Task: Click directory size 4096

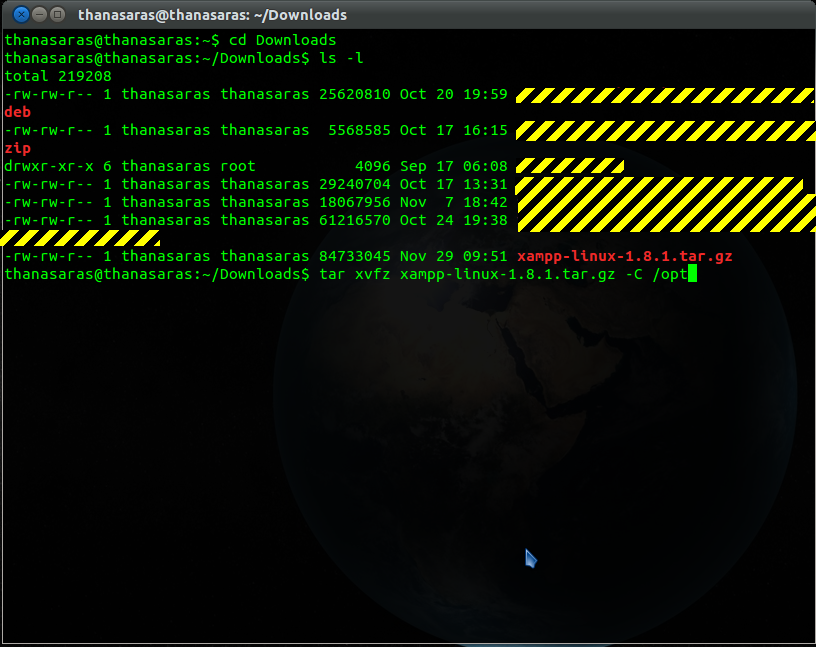Action: click(x=373, y=166)
